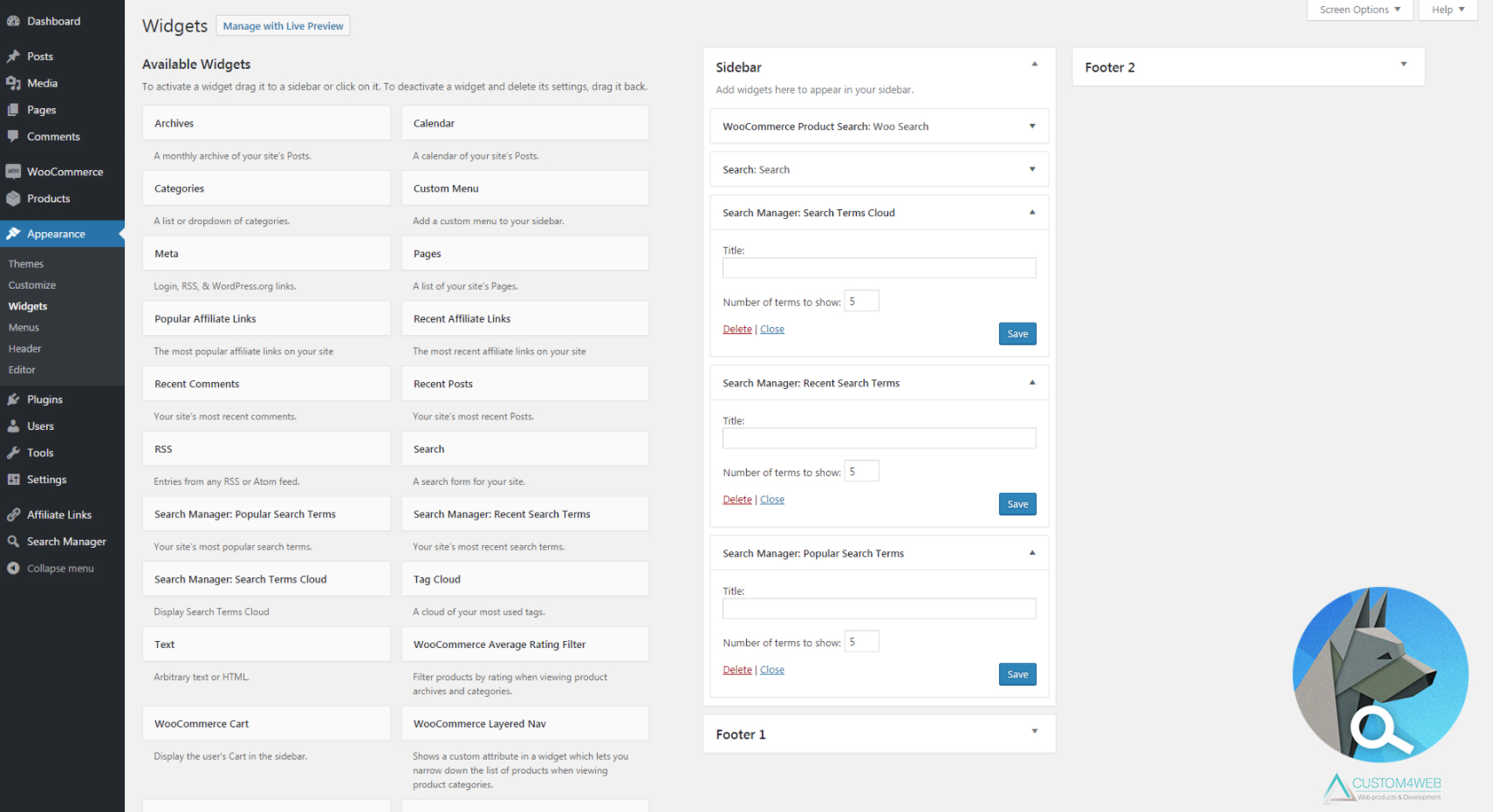This screenshot has height=812, width=1493.
Task: Select the Text available widget
Action: [x=266, y=645]
